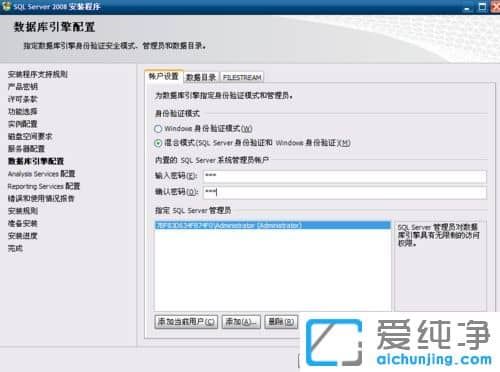Screen dimensions: 500x372
Task: Close the SQL Server 2008 setup window
Action: click(x=495, y=7)
